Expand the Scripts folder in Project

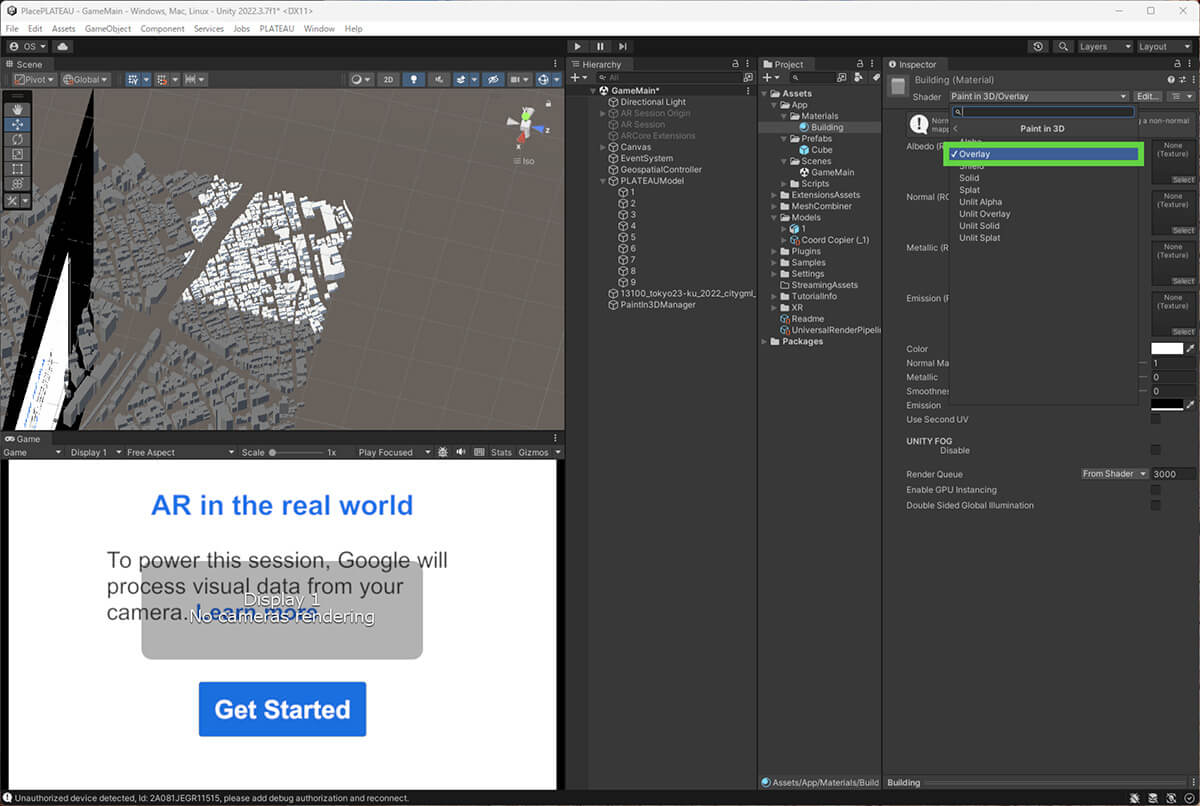tap(783, 184)
